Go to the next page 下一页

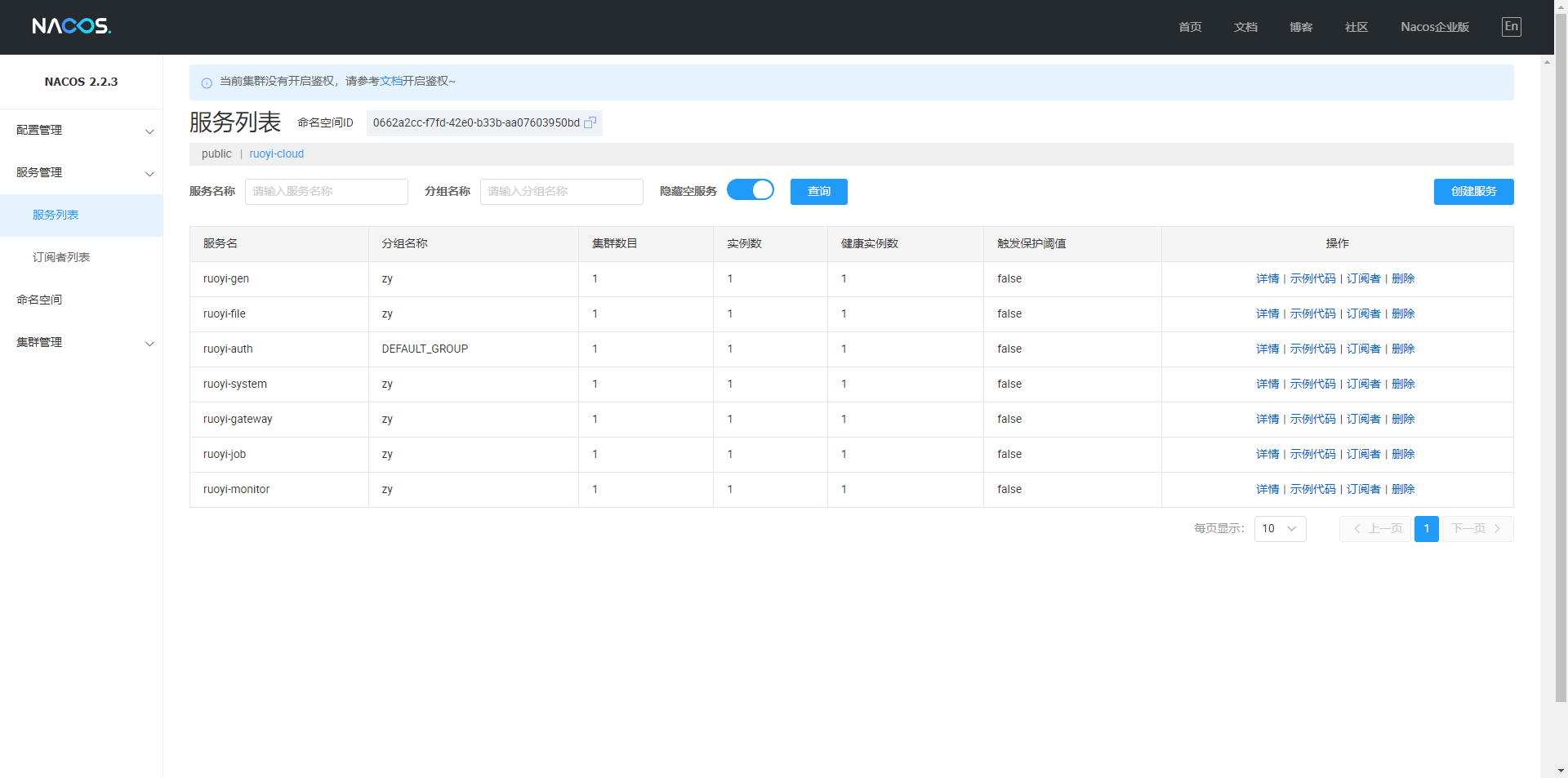[x=1478, y=529]
